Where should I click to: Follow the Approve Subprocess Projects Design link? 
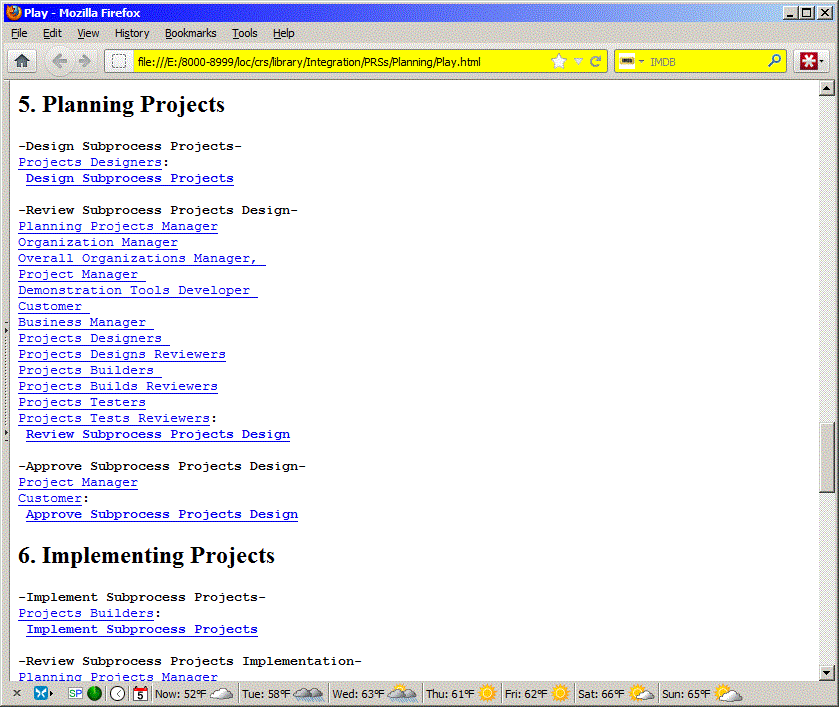(162, 514)
